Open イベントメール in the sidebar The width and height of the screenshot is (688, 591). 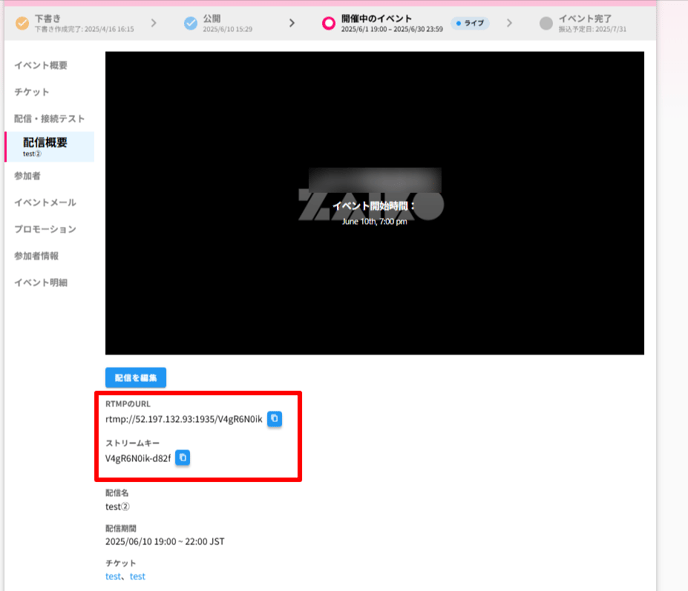45,202
